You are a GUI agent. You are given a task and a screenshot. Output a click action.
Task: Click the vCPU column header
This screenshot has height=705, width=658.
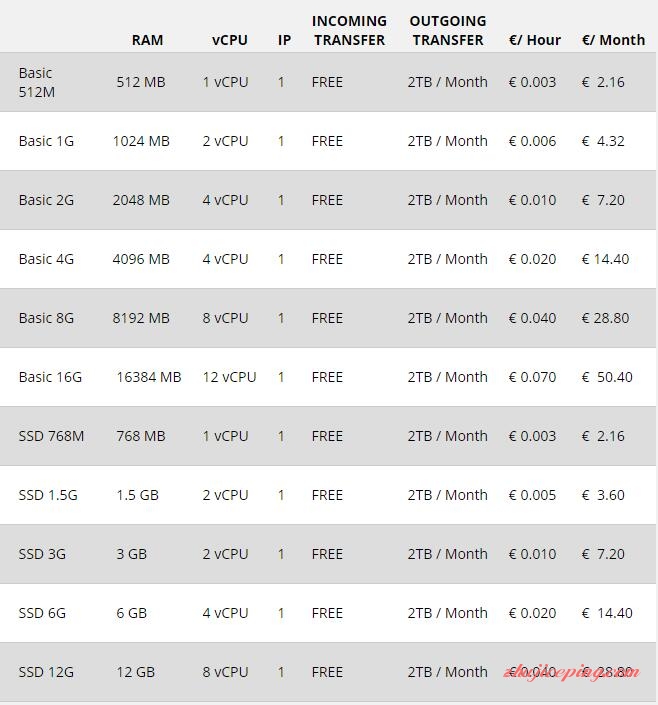(229, 40)
